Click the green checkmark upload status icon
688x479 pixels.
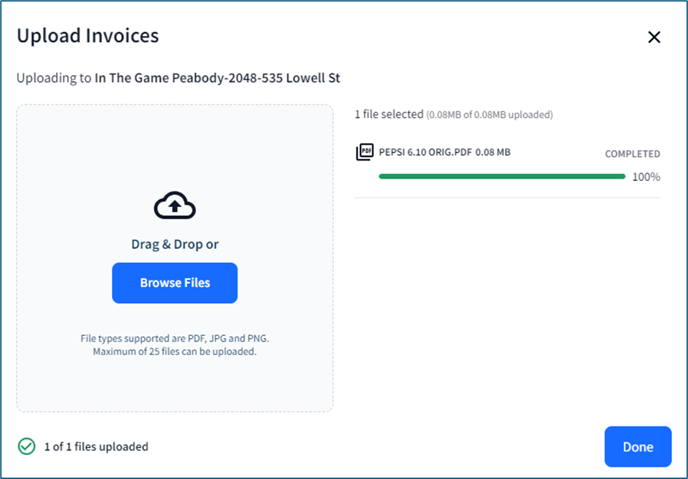pos(26,447)
